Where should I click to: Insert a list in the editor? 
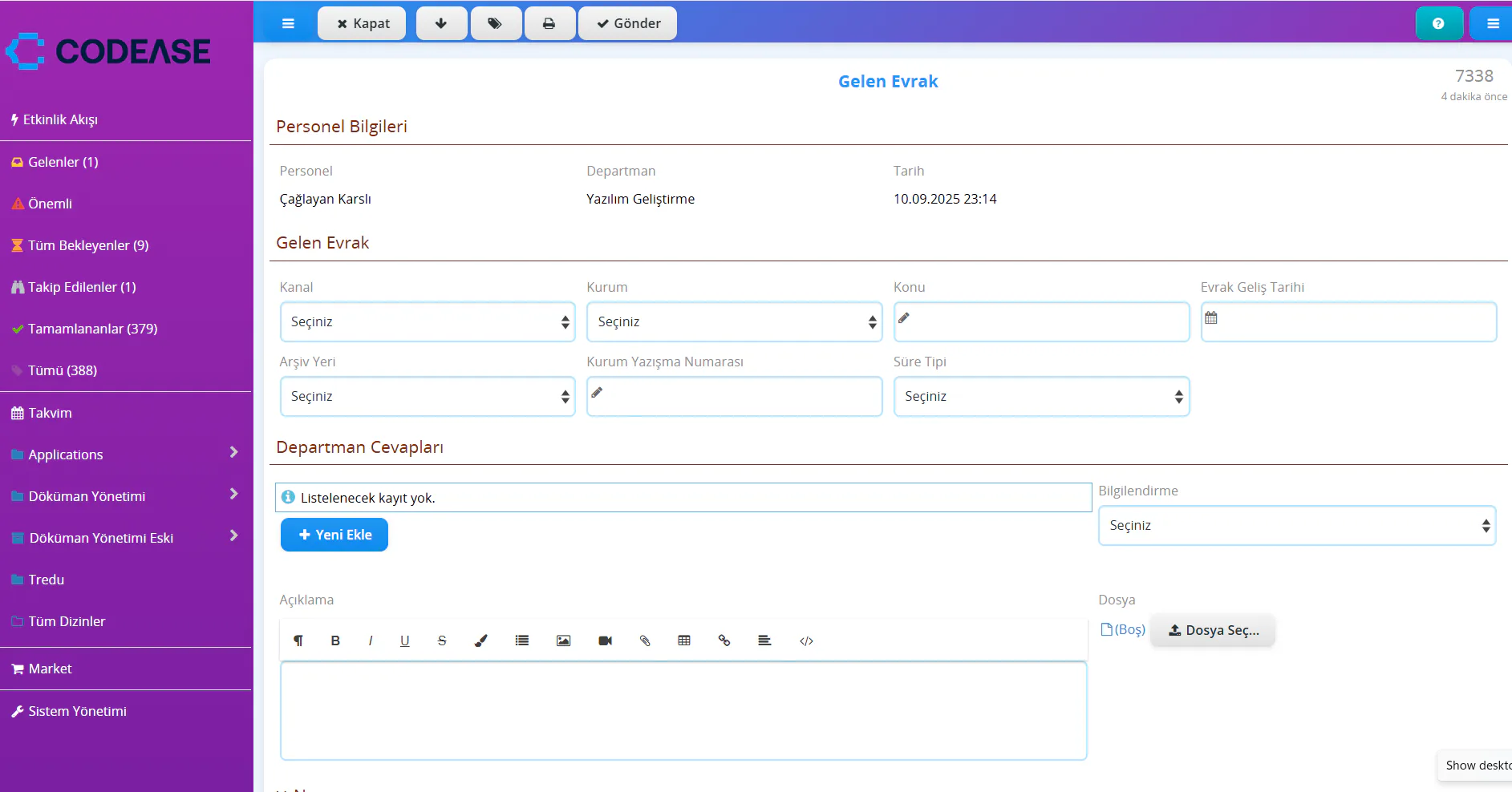pos(522,640)
